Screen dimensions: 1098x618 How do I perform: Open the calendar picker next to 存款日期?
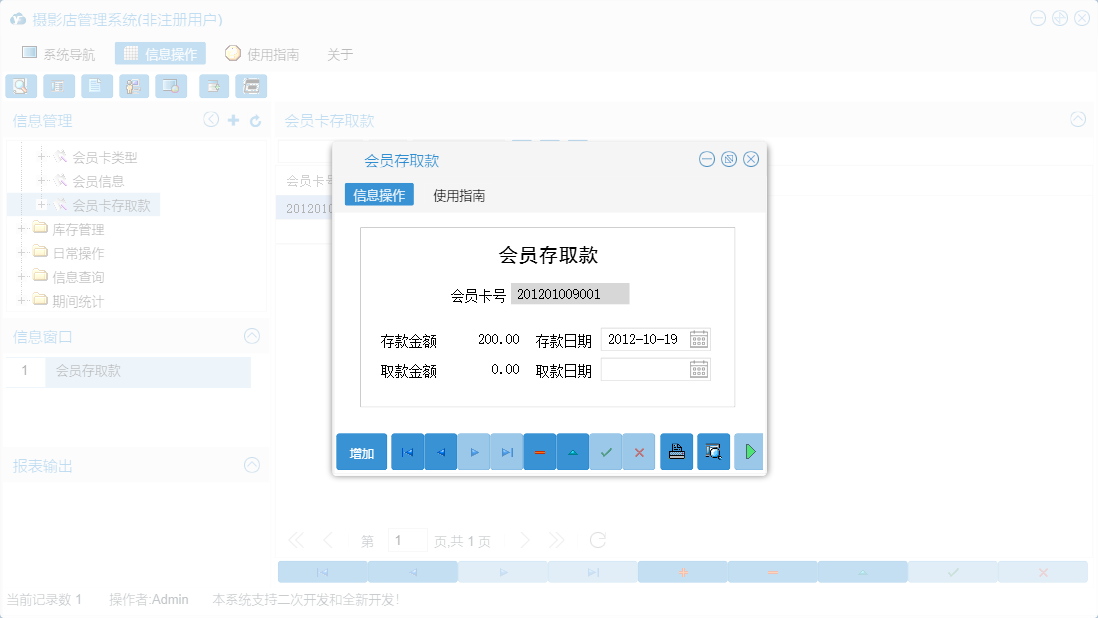[x=699, y=338]
